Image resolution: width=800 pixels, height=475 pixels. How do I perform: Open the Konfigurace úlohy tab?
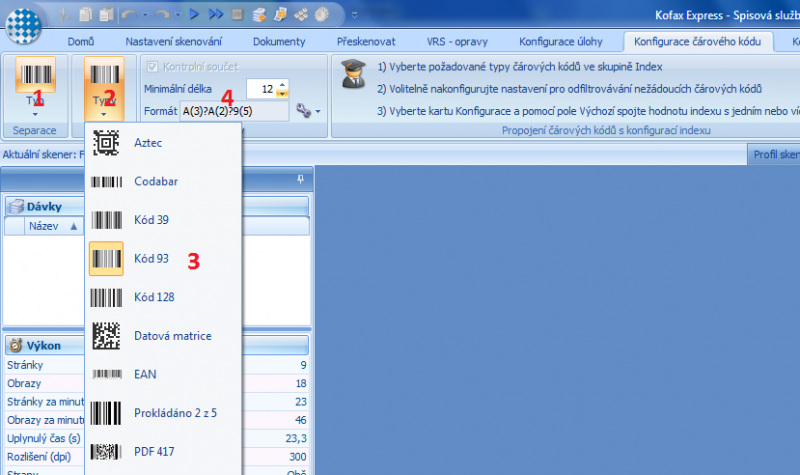[561, 41]
